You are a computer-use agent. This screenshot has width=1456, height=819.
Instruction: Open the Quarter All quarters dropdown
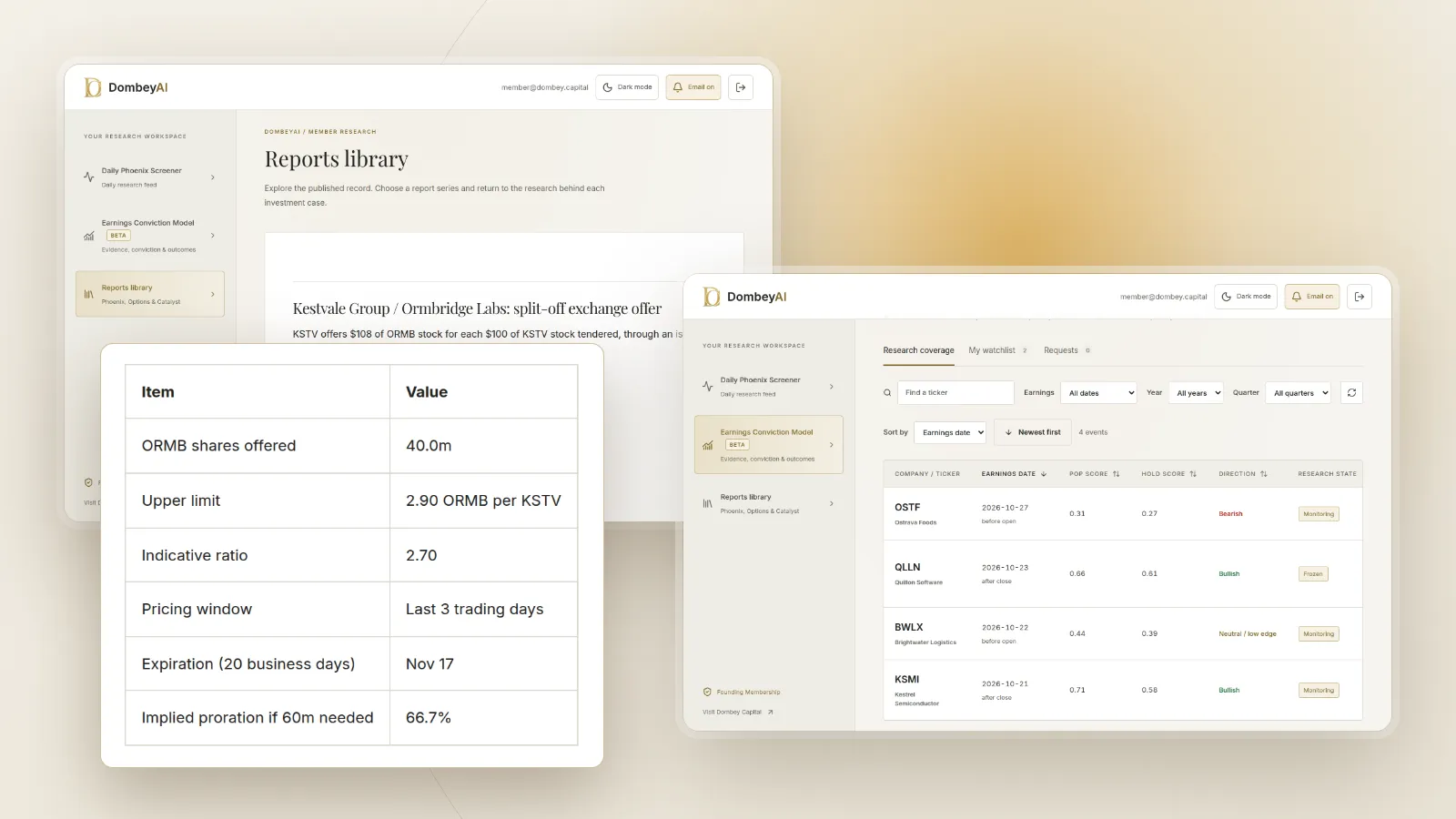point(1299,393)
